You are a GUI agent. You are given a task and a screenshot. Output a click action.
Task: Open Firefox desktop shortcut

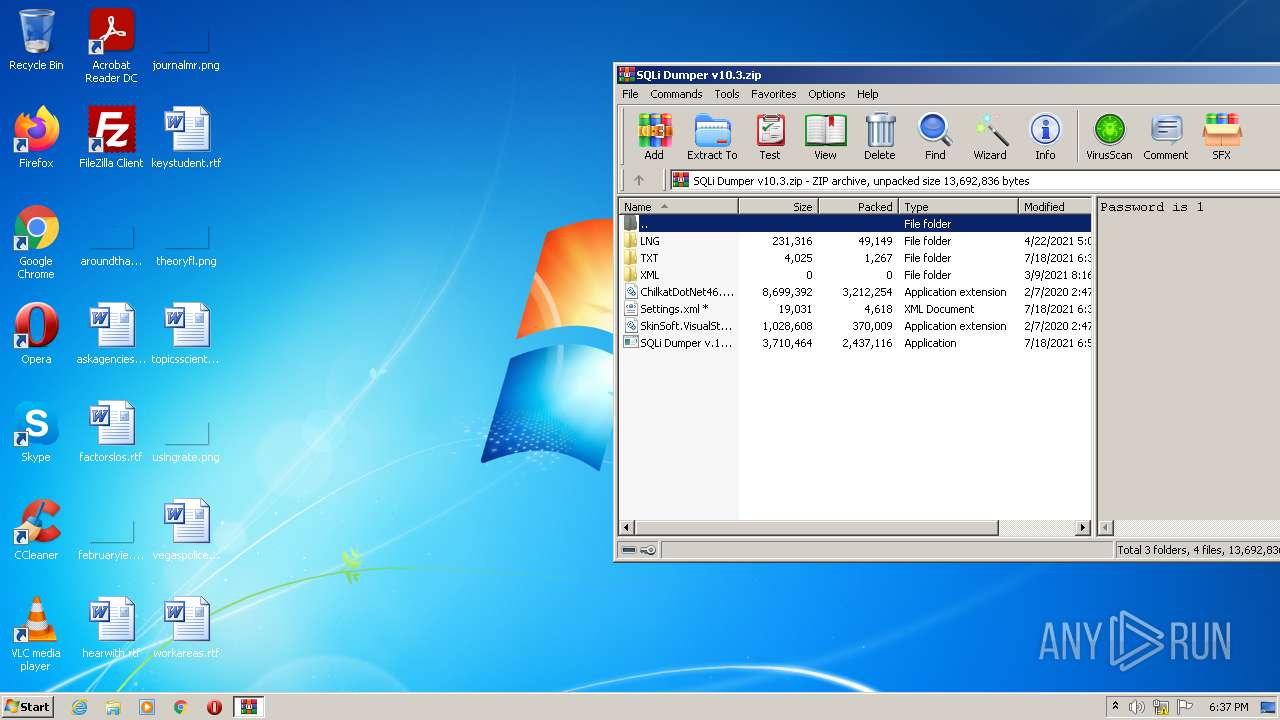[x=36, y=138]
